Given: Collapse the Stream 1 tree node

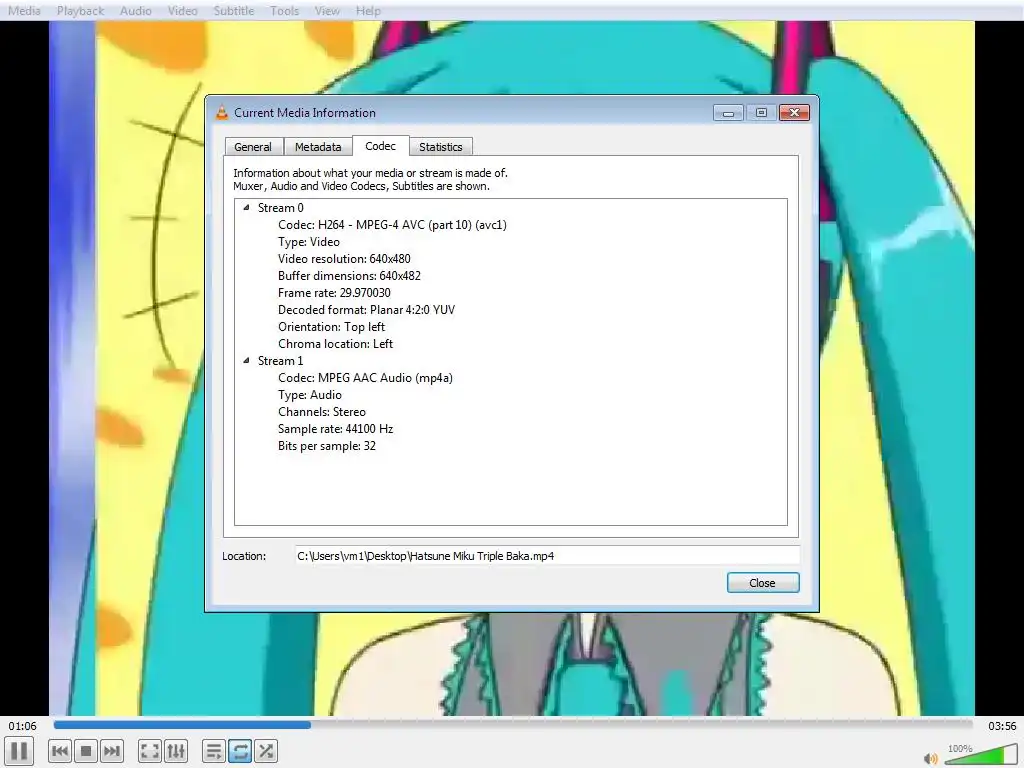Looking at the screenshot, I should [246, 360].
